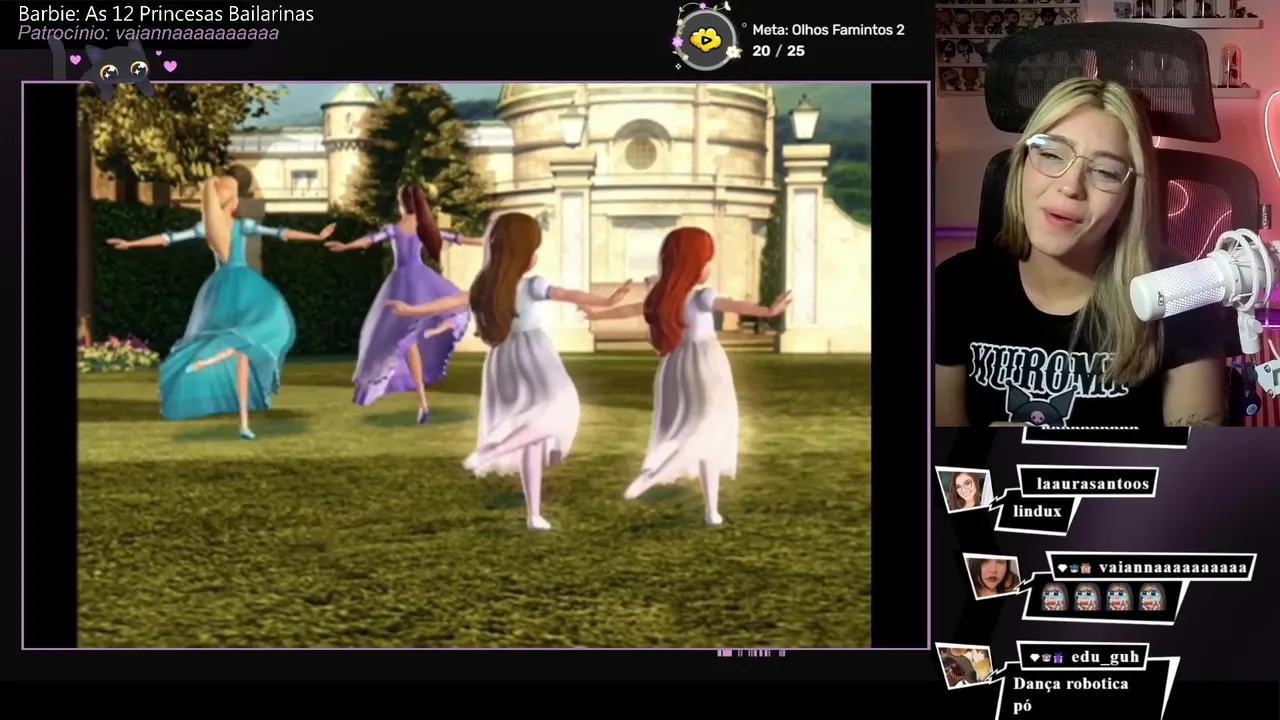
Task: Click the badge icons beside edu_guh name
Action: pos(1046,657)
